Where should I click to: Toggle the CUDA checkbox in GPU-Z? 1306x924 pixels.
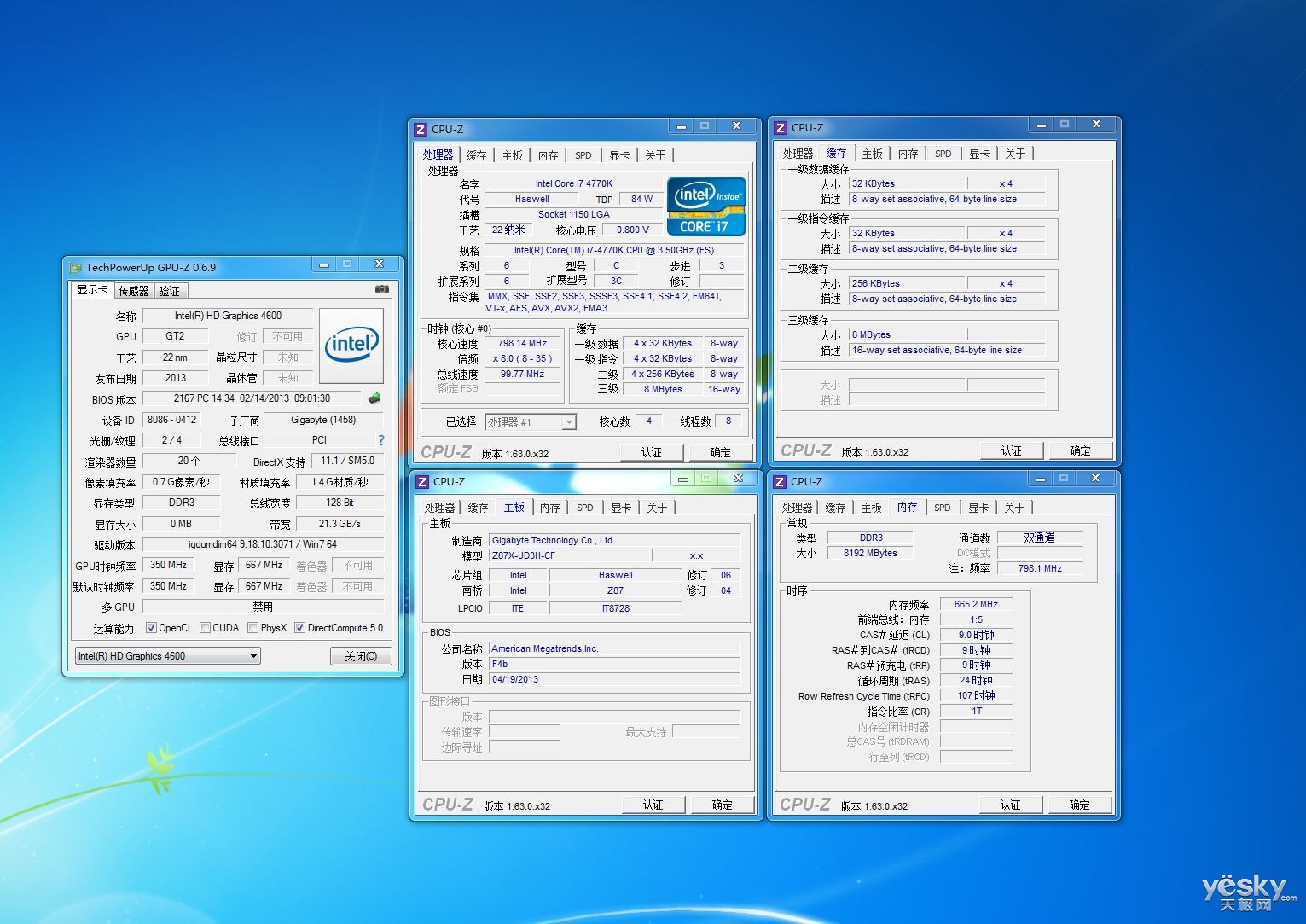tap(205, 628)
